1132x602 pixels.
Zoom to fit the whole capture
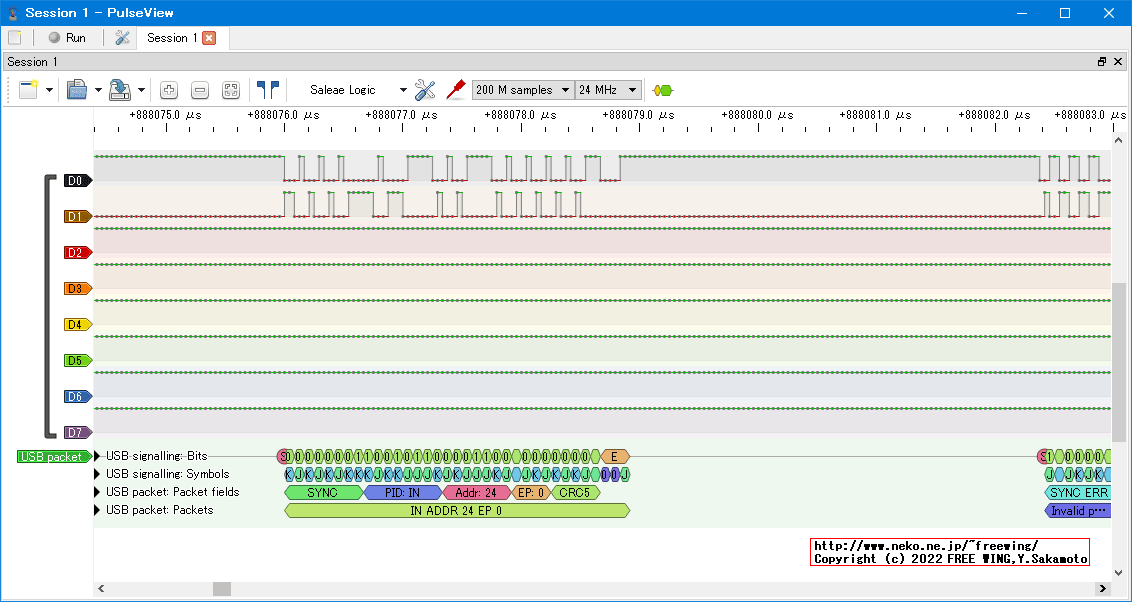231,90
